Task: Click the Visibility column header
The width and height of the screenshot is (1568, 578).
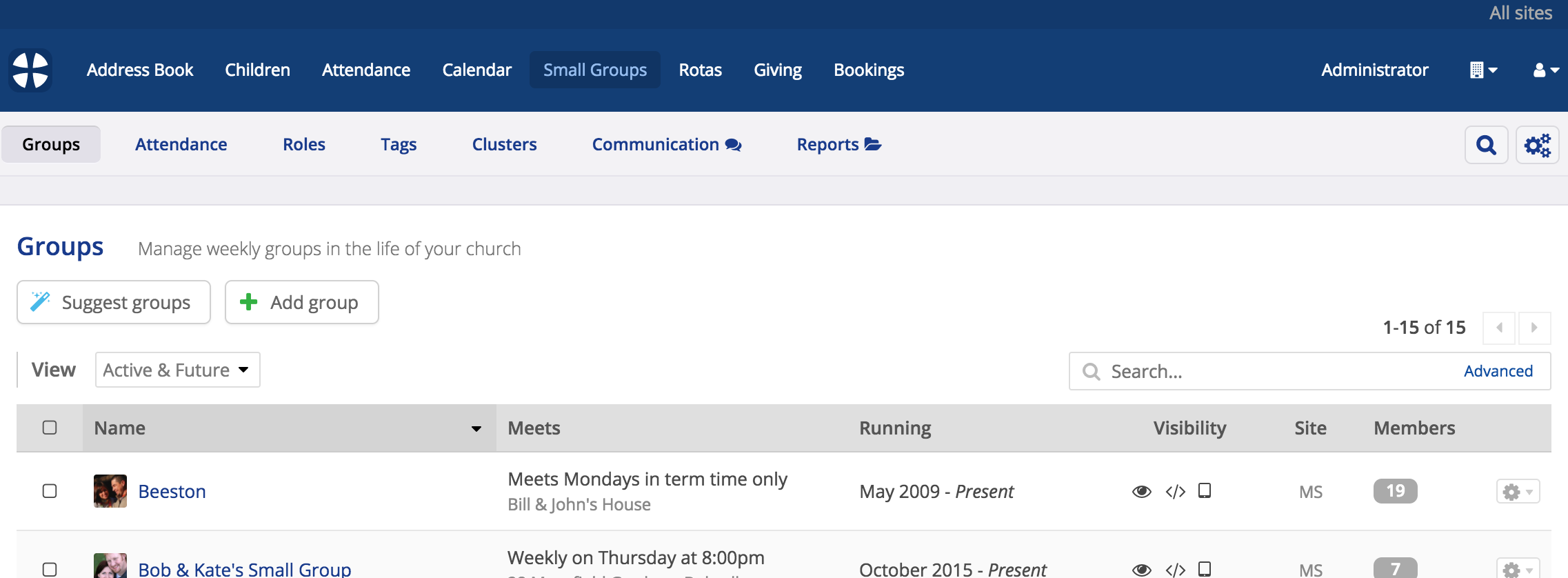Action: click(x=1189, y=428)
